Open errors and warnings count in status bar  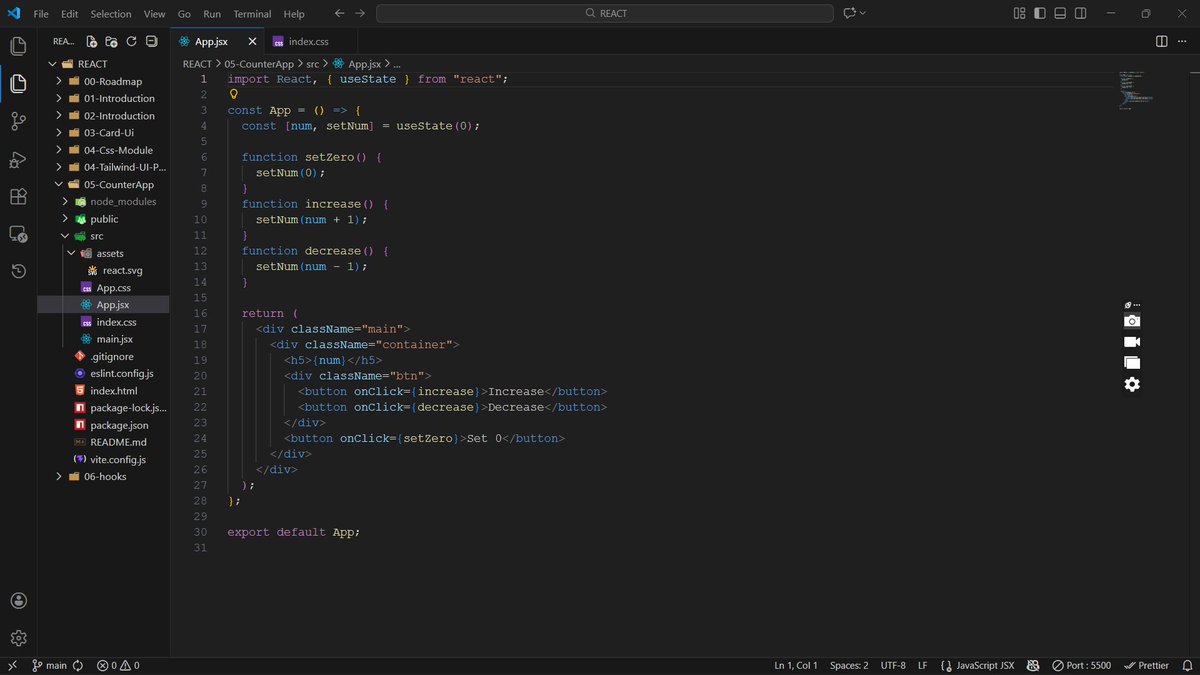(x=118, y=665)
